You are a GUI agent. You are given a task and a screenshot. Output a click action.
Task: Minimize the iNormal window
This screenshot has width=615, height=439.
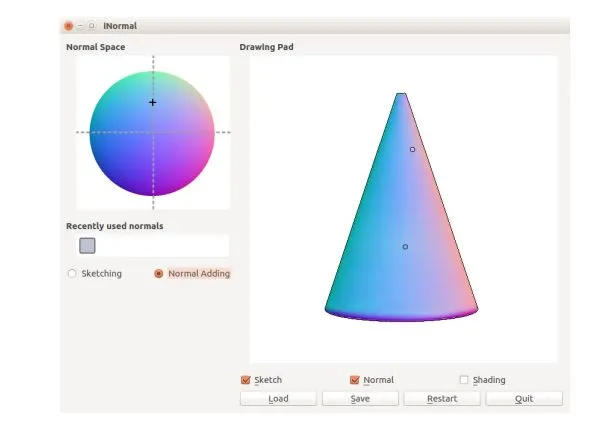80,26
